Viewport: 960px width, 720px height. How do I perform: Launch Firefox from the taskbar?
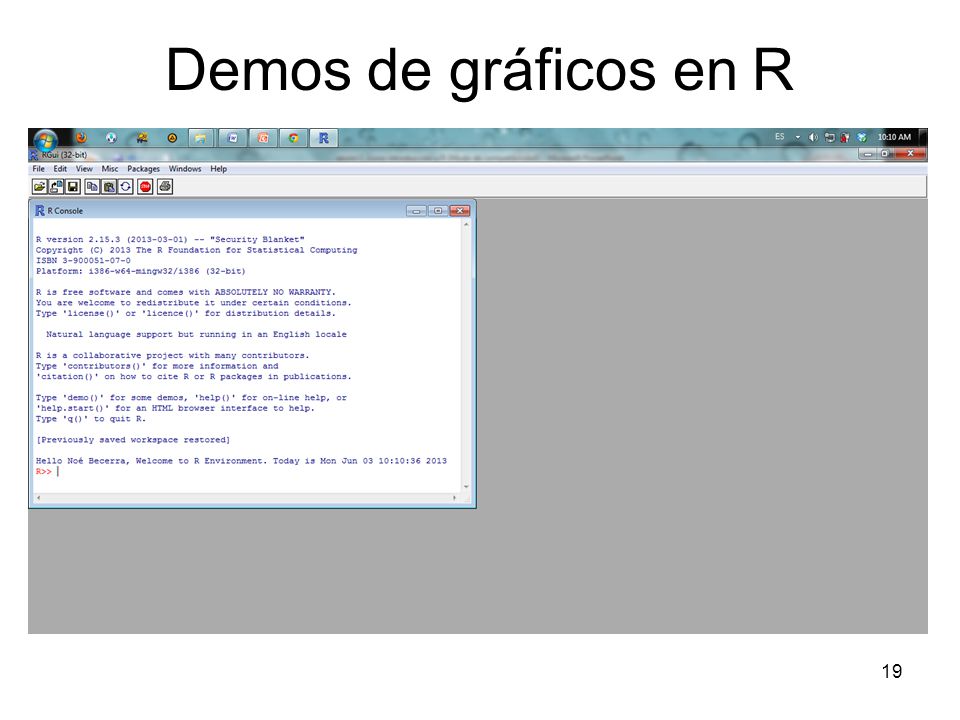coord(81,138)
